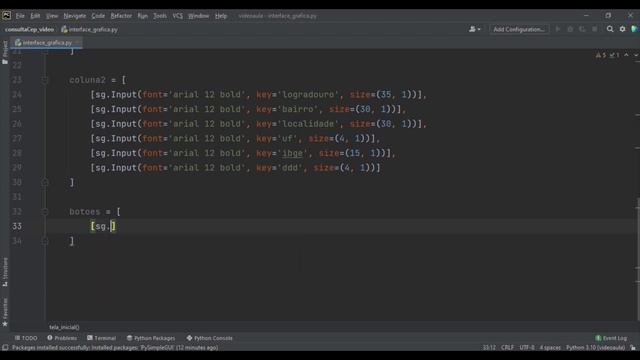The width and height of the screenshot is (640, 360).
Task: Open the Code menu
Action: (x=98, y=16)
